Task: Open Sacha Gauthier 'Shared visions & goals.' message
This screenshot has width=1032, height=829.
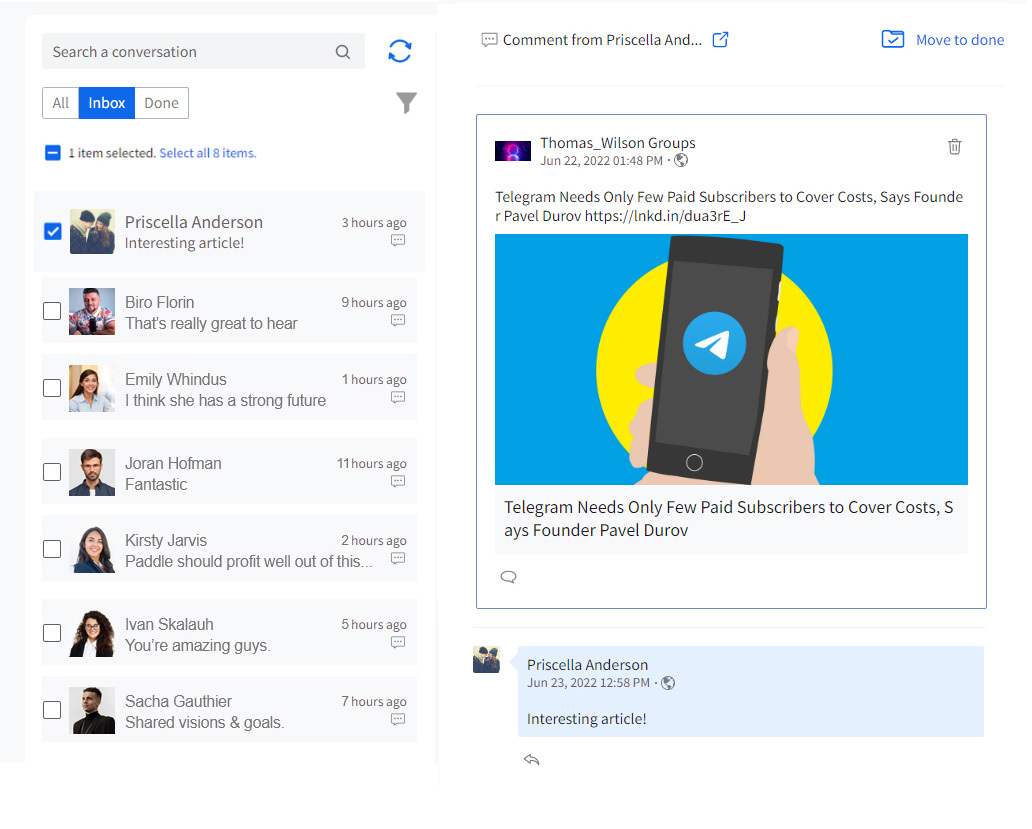Action: pos(204,722)
